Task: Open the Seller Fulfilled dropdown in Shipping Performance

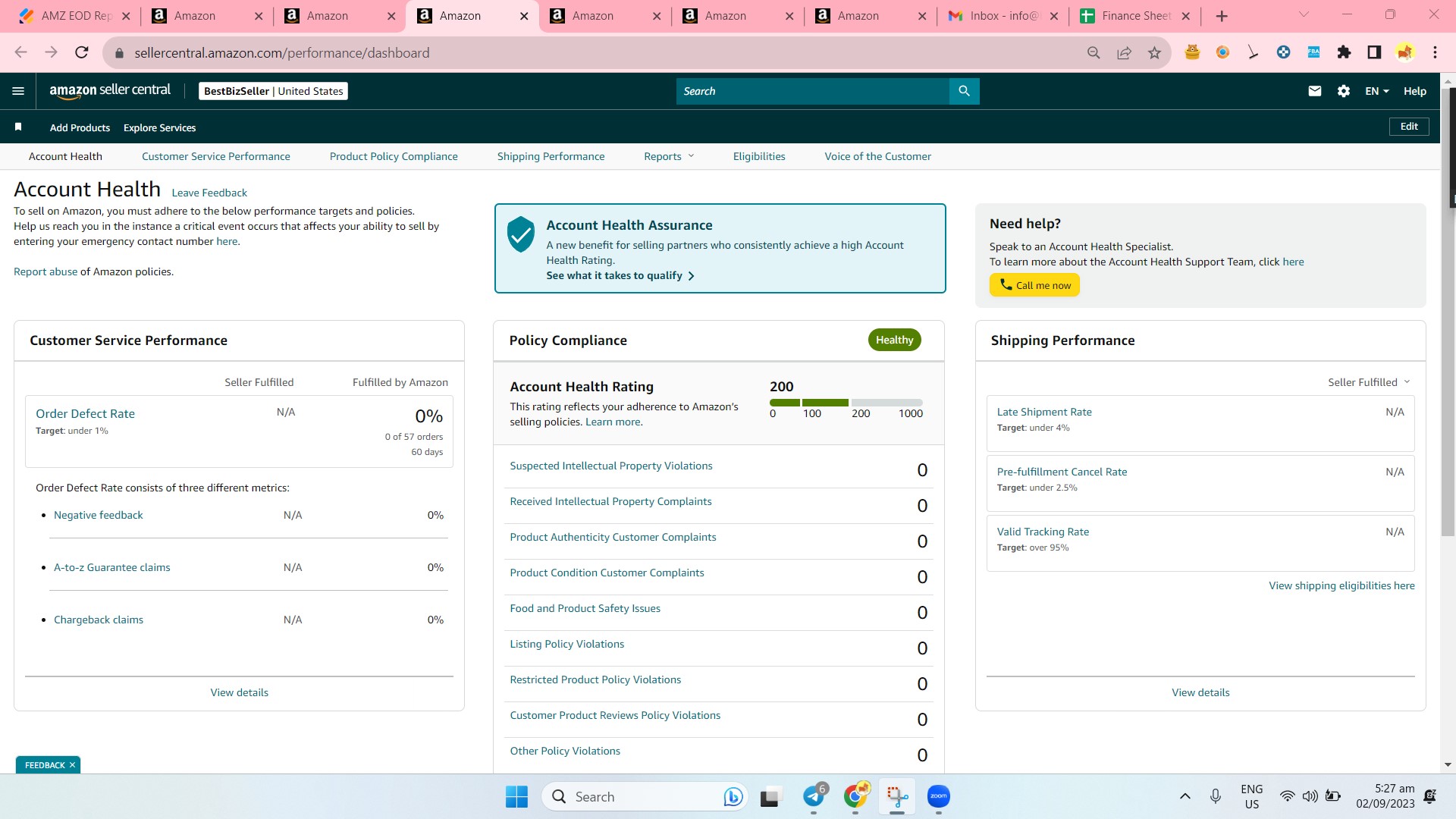Action: click(x=1369, y=382)
